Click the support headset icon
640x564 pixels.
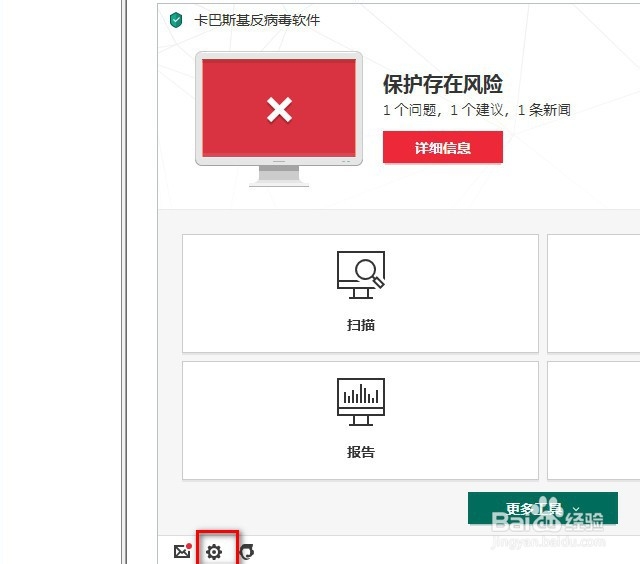click(x=247, y=551)
